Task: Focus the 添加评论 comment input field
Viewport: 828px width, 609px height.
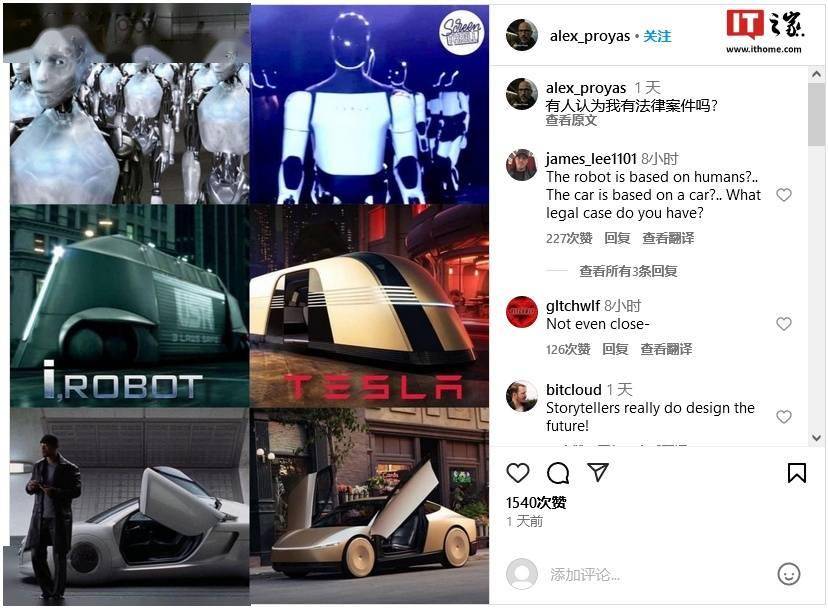Action: (655, 574)
